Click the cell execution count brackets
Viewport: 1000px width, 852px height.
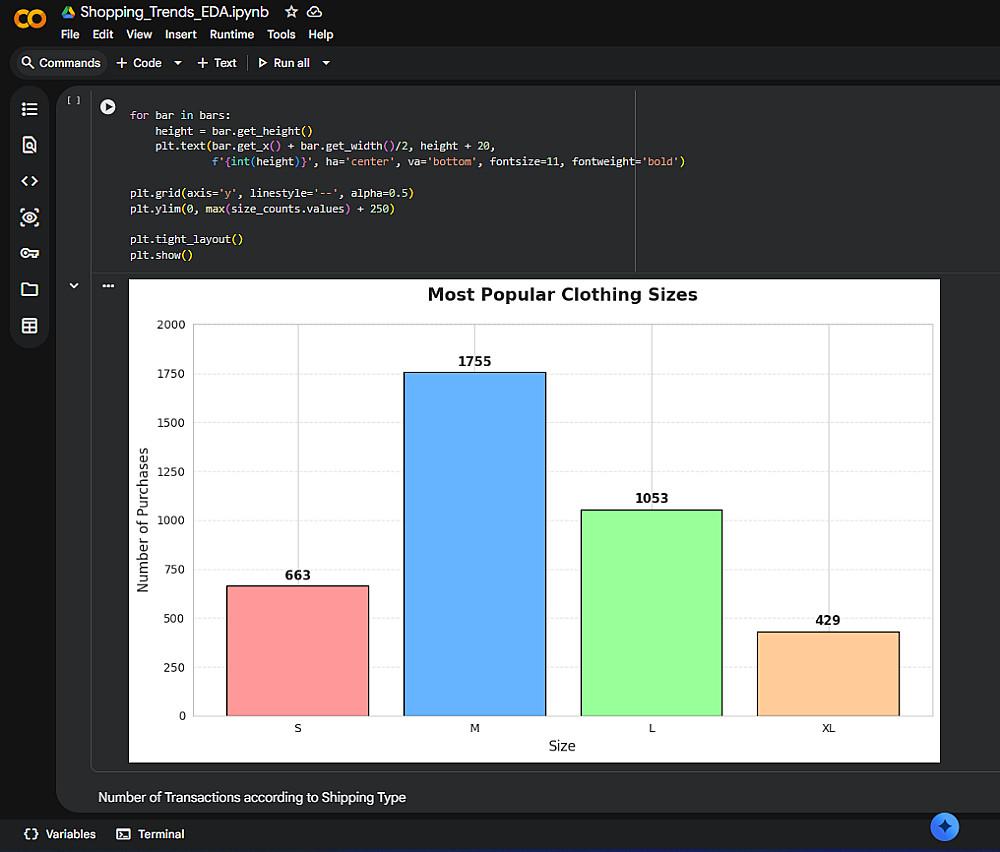(74, 100)
